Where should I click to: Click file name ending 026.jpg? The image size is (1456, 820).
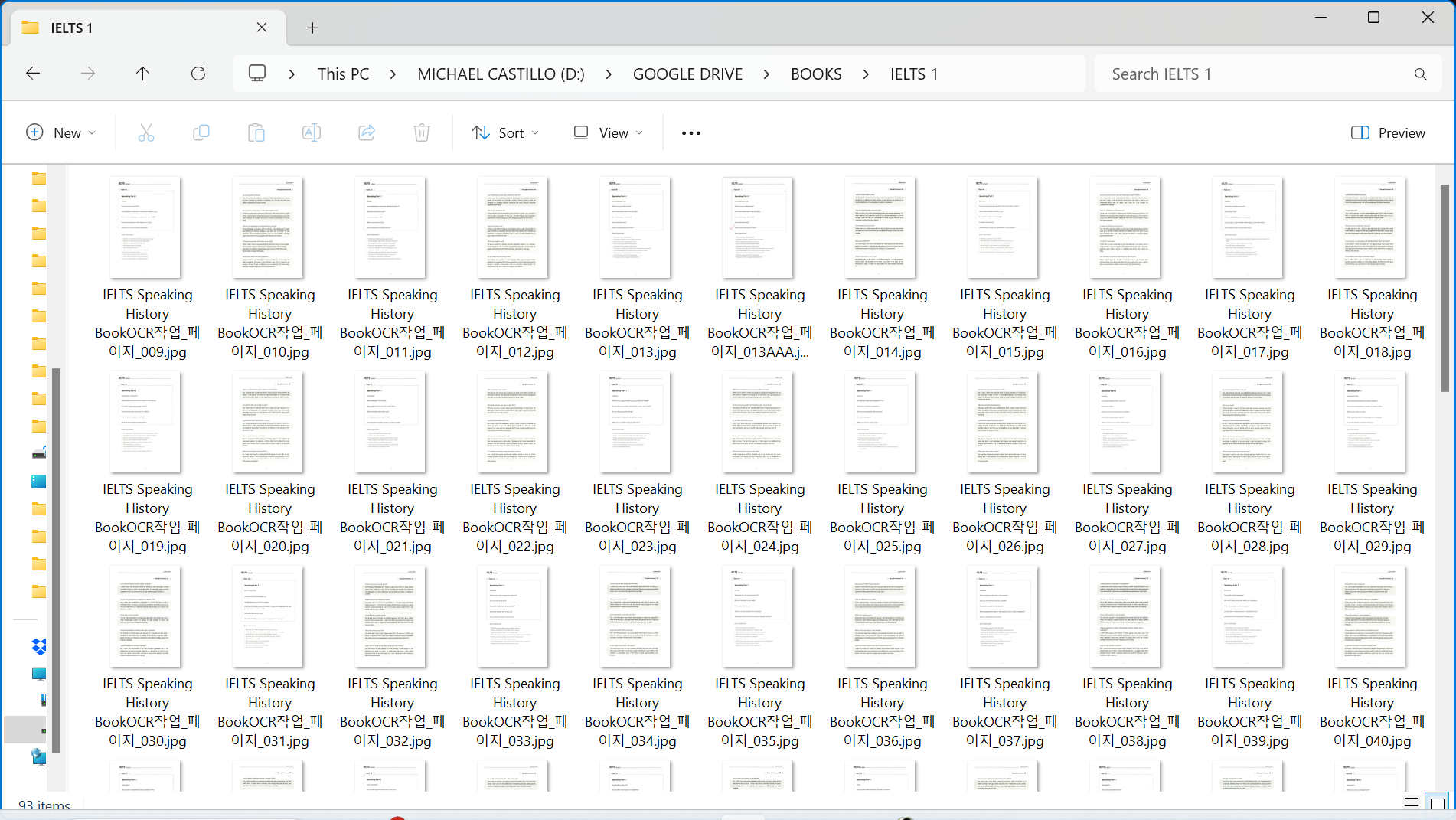(1005, 518)
